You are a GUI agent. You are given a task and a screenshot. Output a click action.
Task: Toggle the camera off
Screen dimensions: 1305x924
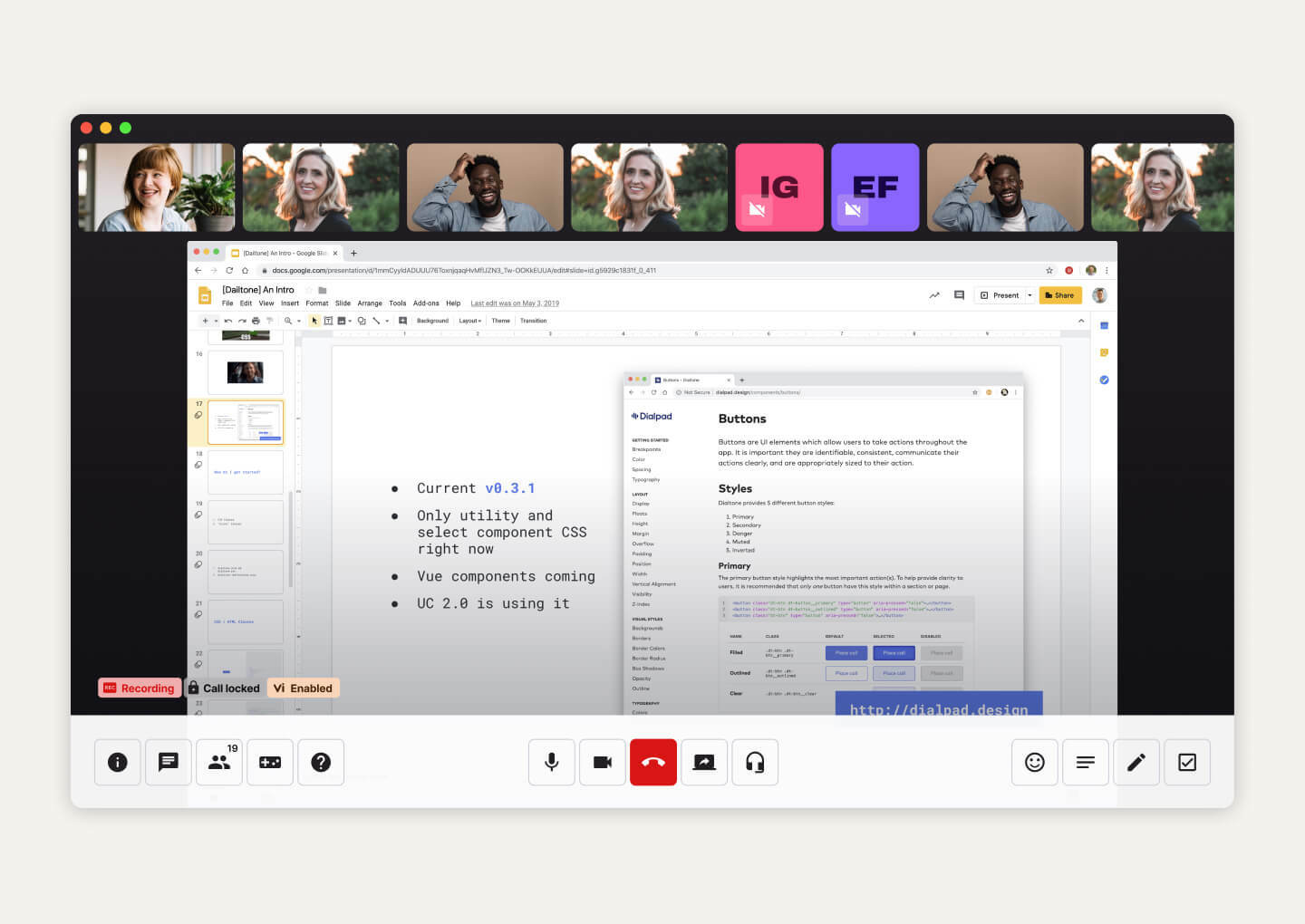click(602, 762)
